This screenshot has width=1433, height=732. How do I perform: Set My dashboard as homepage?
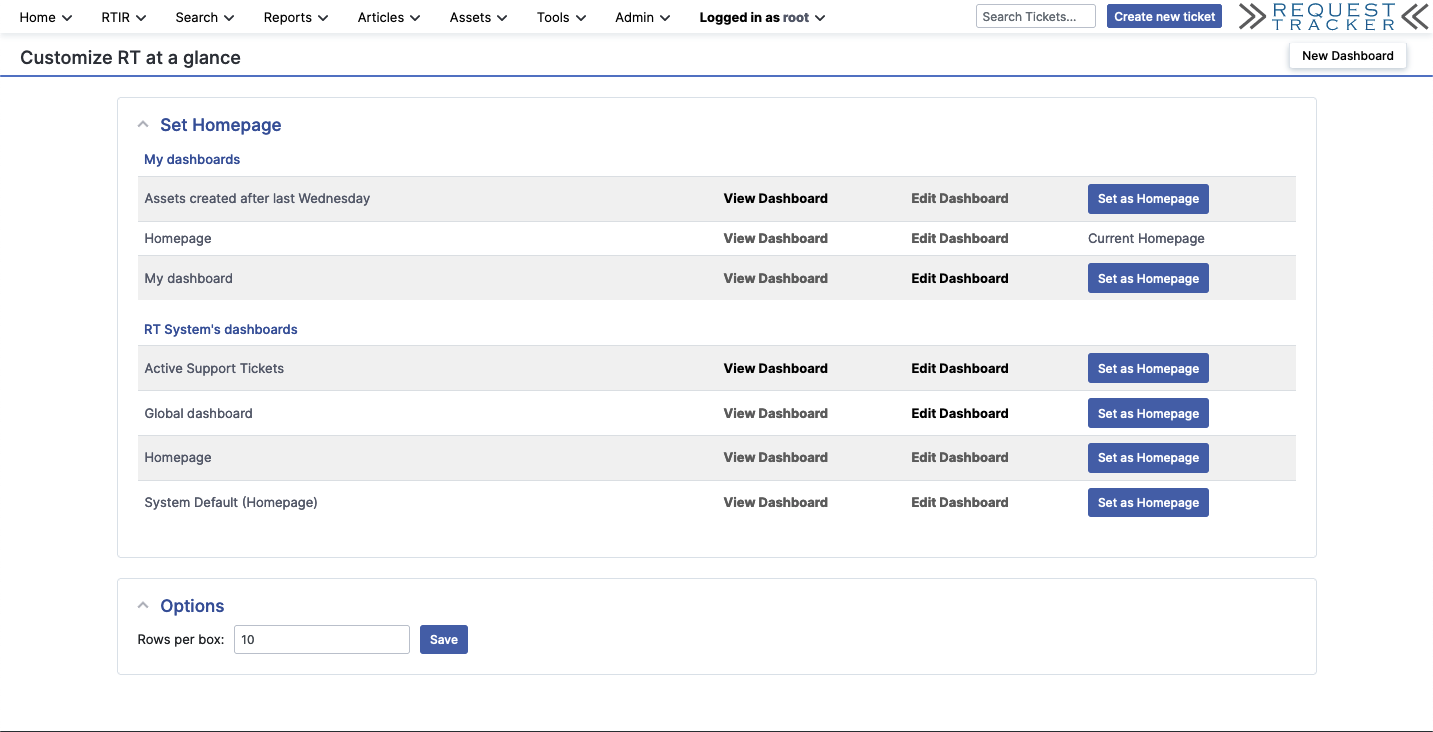(x=1148, y=278)
